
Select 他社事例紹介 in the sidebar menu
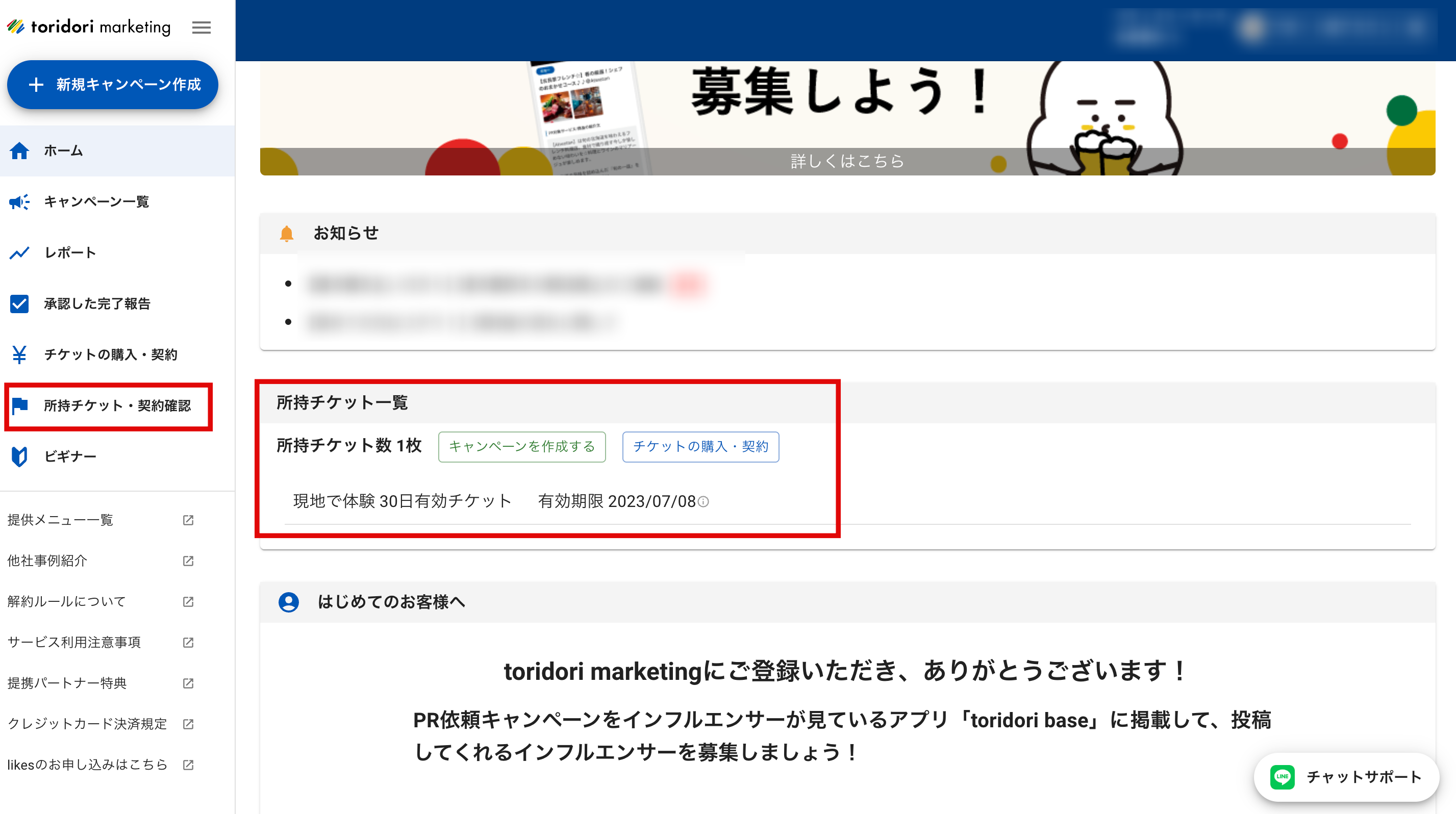[47, 561]
